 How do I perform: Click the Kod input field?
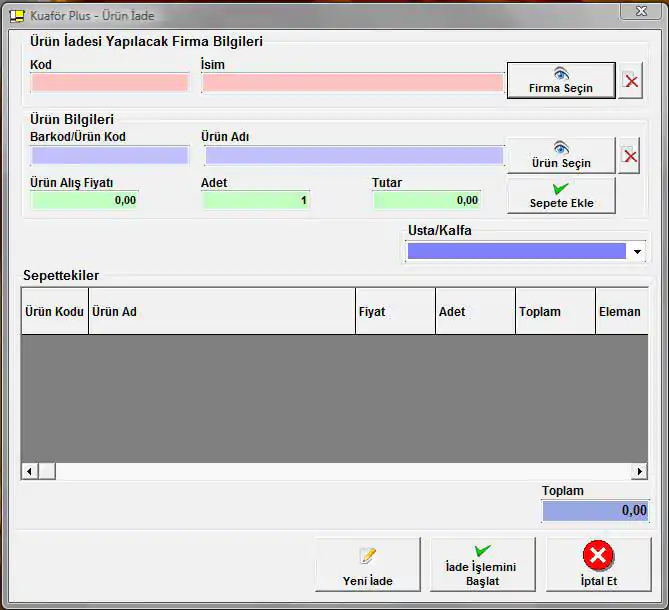click(x=109, y=82)
